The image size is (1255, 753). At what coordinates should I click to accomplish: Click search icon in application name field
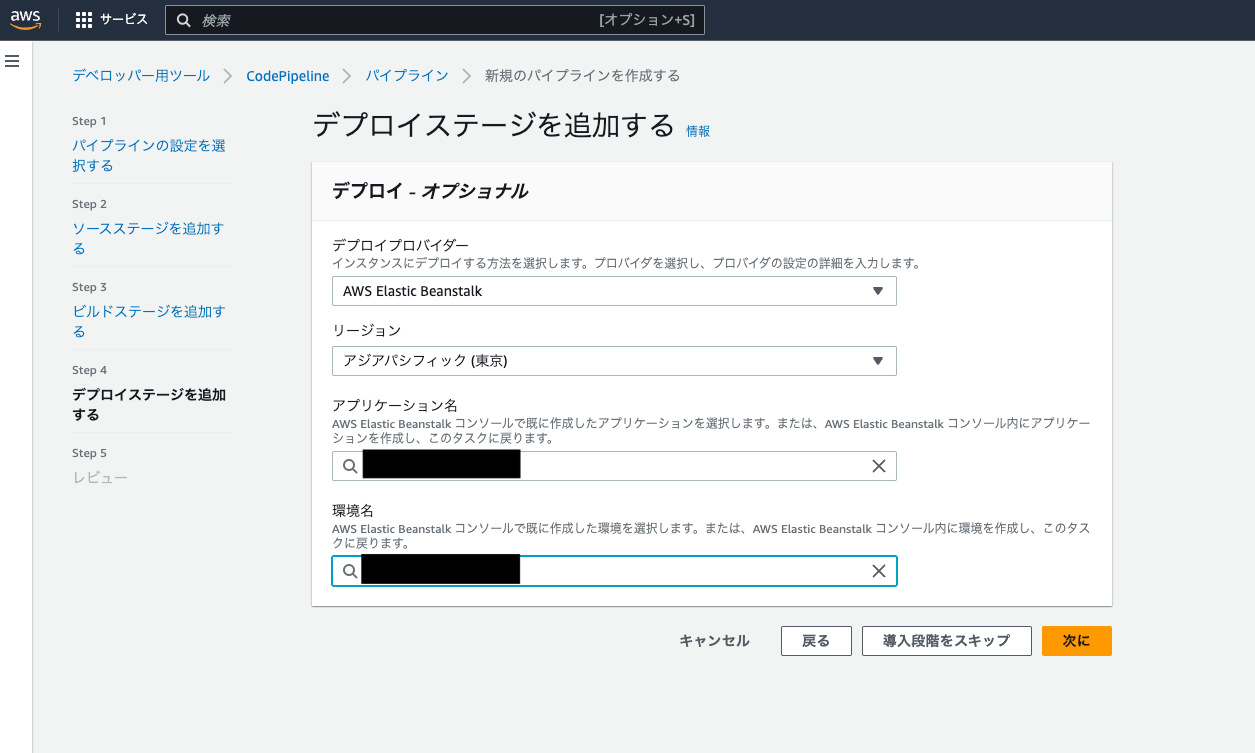tap(349, 466)
